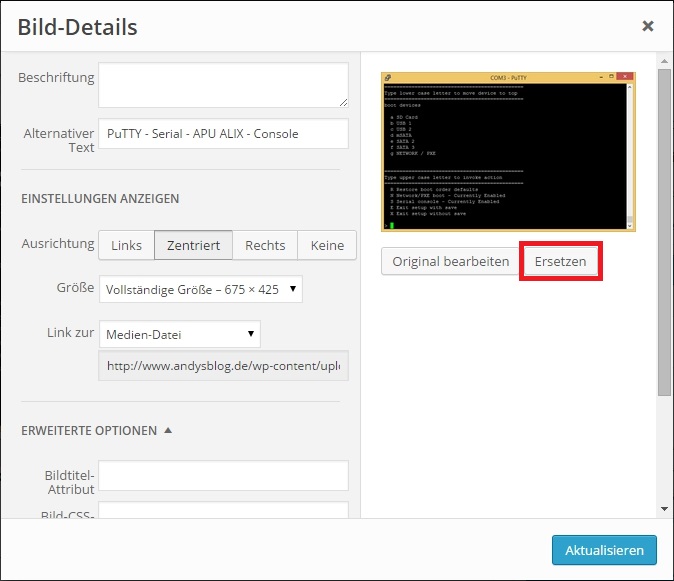Click the PuTTY console image preview
The height and width of the screenshot is (581, 674).
pos(507,152)
